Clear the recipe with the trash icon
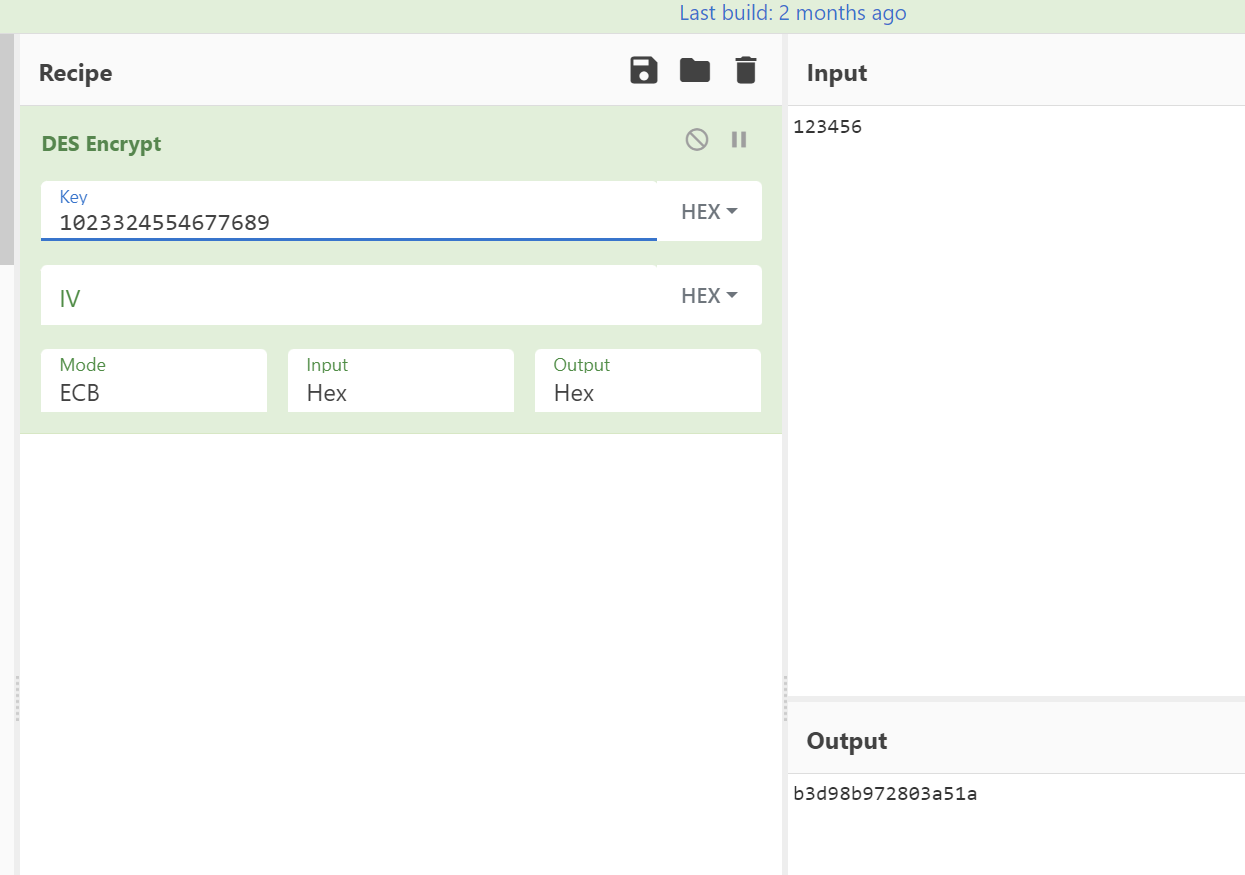This screenshot has height=875, width=1245. coord(746,70)
